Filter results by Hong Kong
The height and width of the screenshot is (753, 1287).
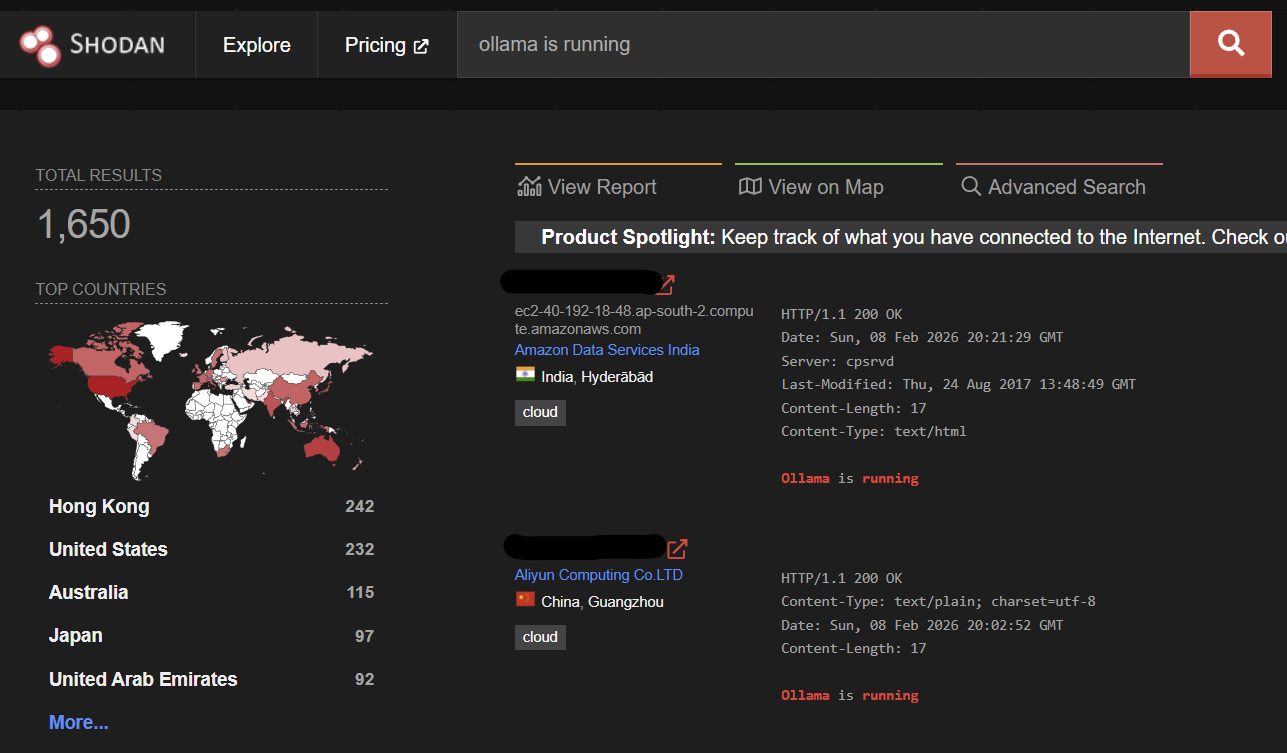(99, 506)
